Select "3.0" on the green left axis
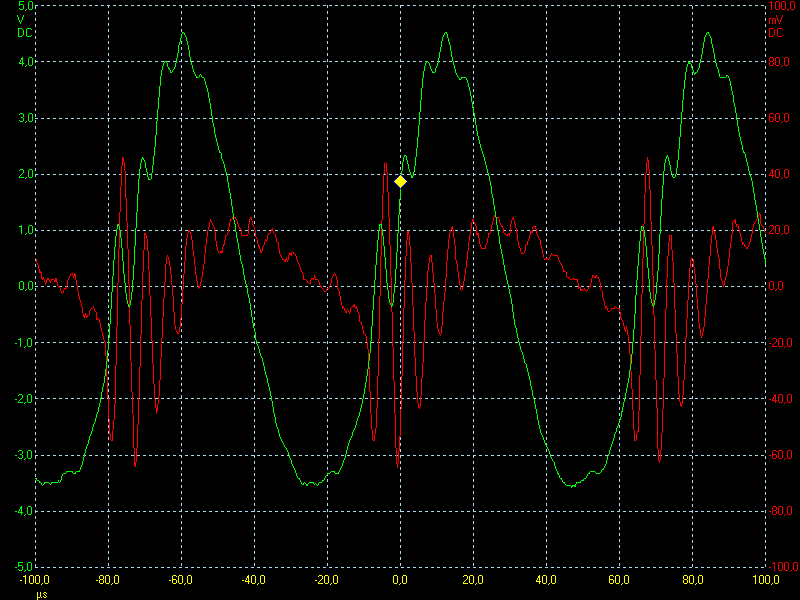Screen dimensions: 800x600 pyautogui.click(x=26, y=118)
